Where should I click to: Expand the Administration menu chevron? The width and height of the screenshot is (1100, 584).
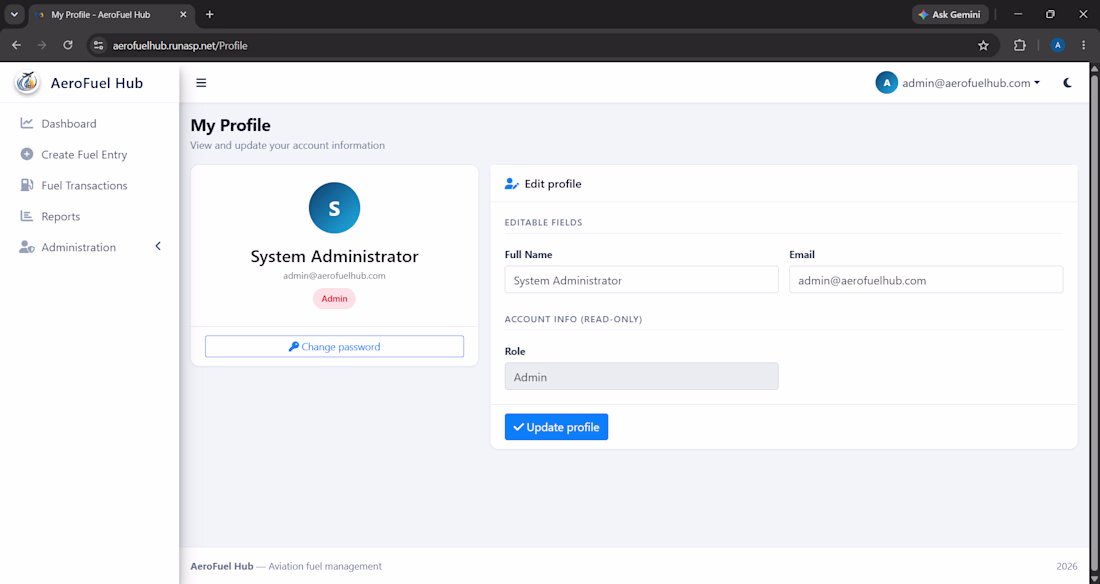(158, 246)
